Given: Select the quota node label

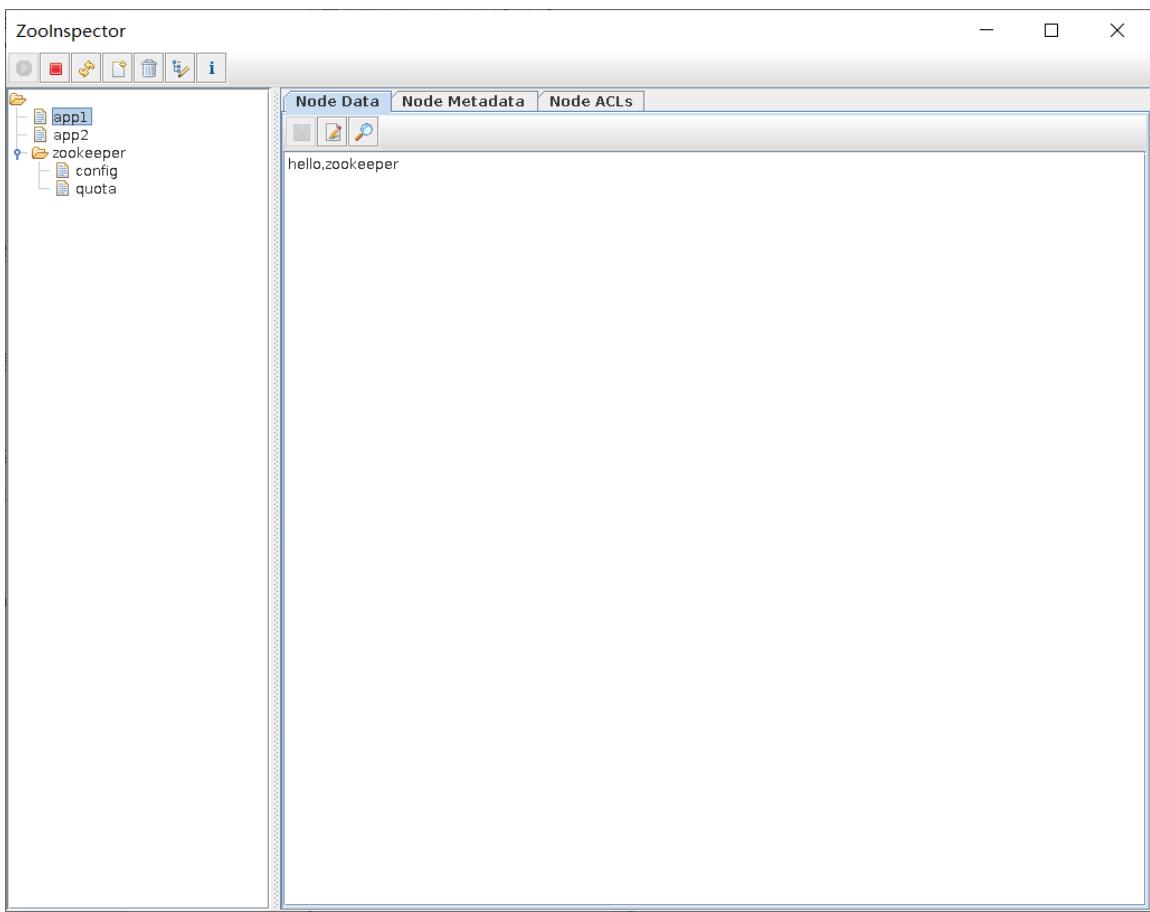Looking at the screenshot, I should [95, 189].
